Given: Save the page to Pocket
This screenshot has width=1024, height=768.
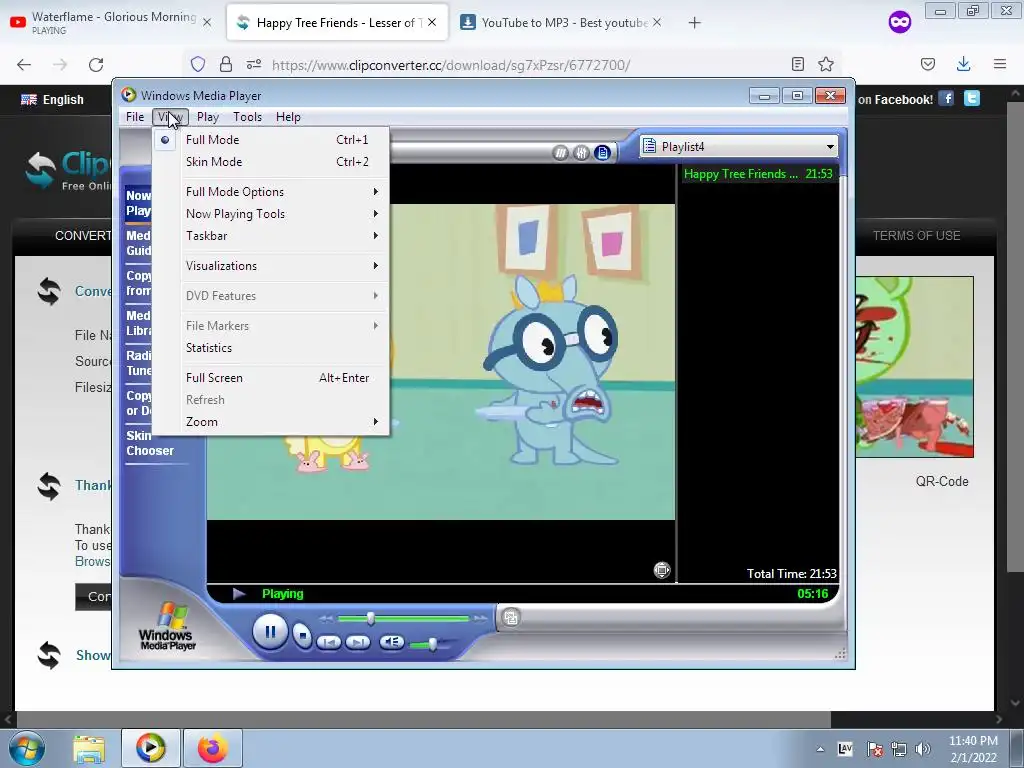Looking at the screenshot, I should [x=928, y=64].
